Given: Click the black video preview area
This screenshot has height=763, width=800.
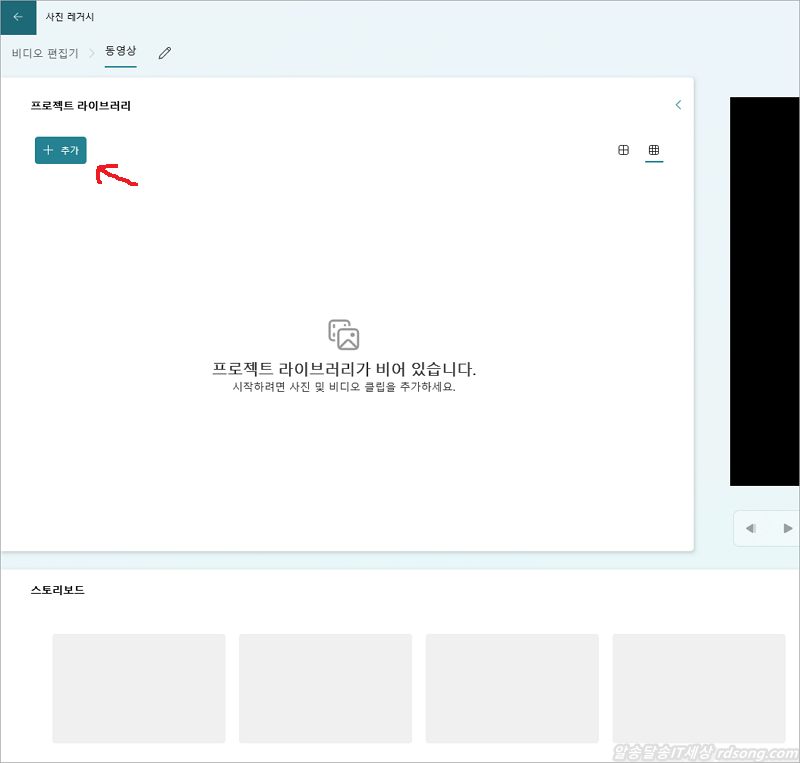Looking at the screenshot, I should coord(765,291).
